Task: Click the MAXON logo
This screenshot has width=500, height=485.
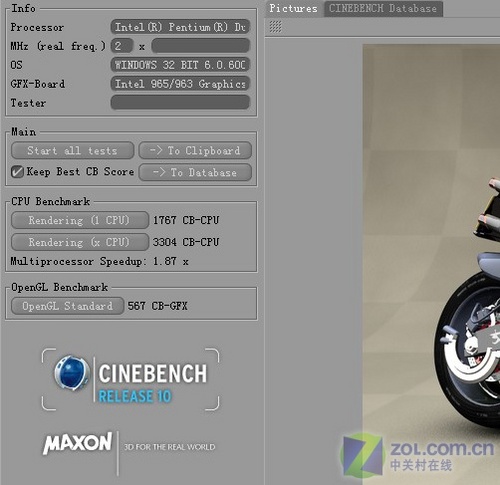Action: (x=77, y=443)
